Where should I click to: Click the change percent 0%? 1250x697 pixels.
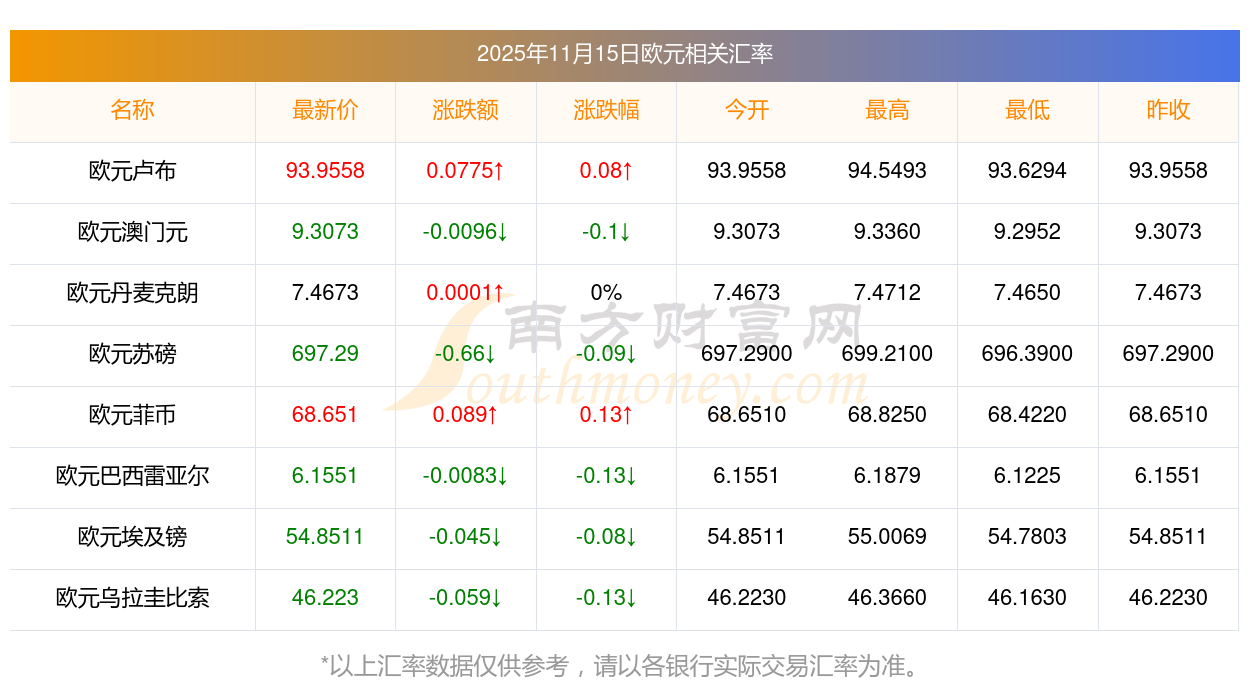(x=606, y=293)
